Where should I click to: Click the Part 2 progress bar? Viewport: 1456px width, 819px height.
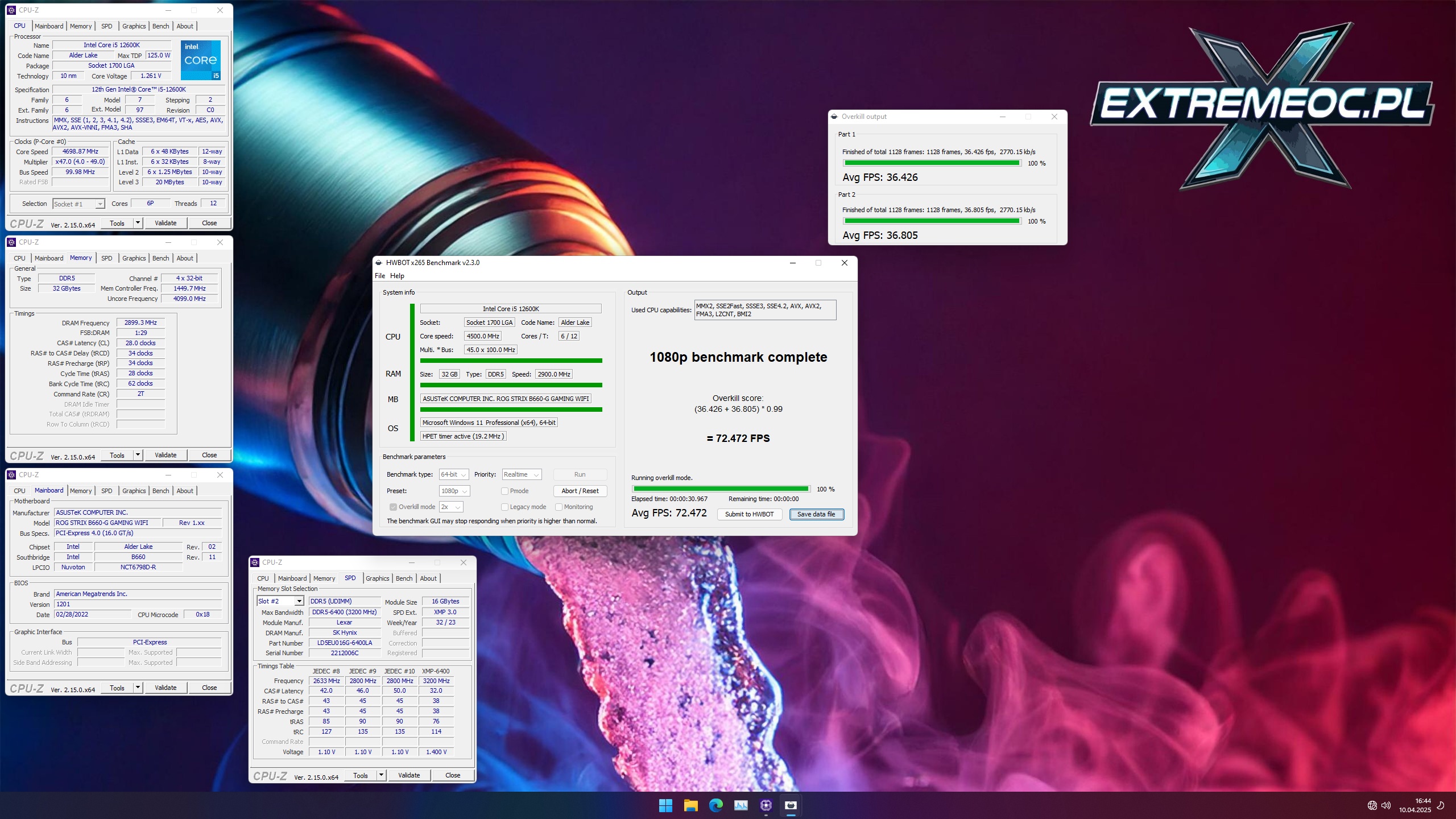[932, 221]
